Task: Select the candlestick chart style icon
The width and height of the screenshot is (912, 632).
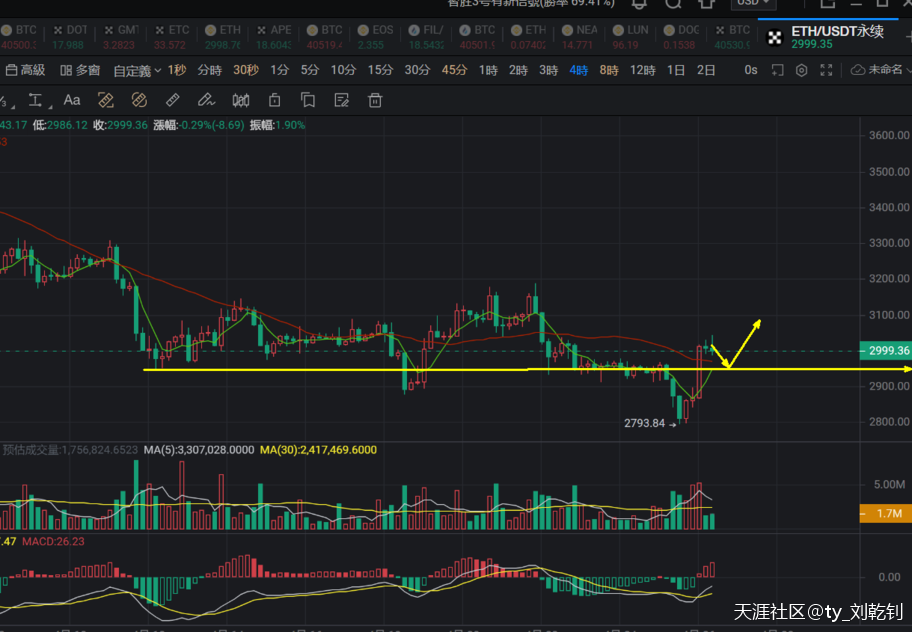Action: 240,100
